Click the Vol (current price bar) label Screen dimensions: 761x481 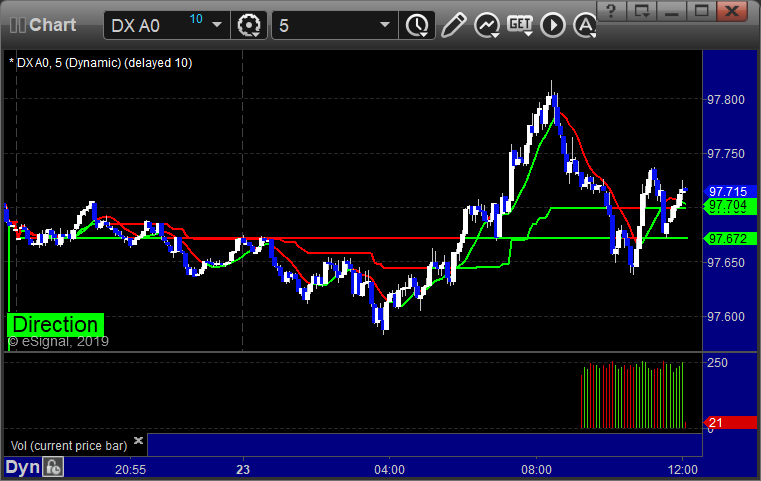pyautogui.click(x=69, y=446)
